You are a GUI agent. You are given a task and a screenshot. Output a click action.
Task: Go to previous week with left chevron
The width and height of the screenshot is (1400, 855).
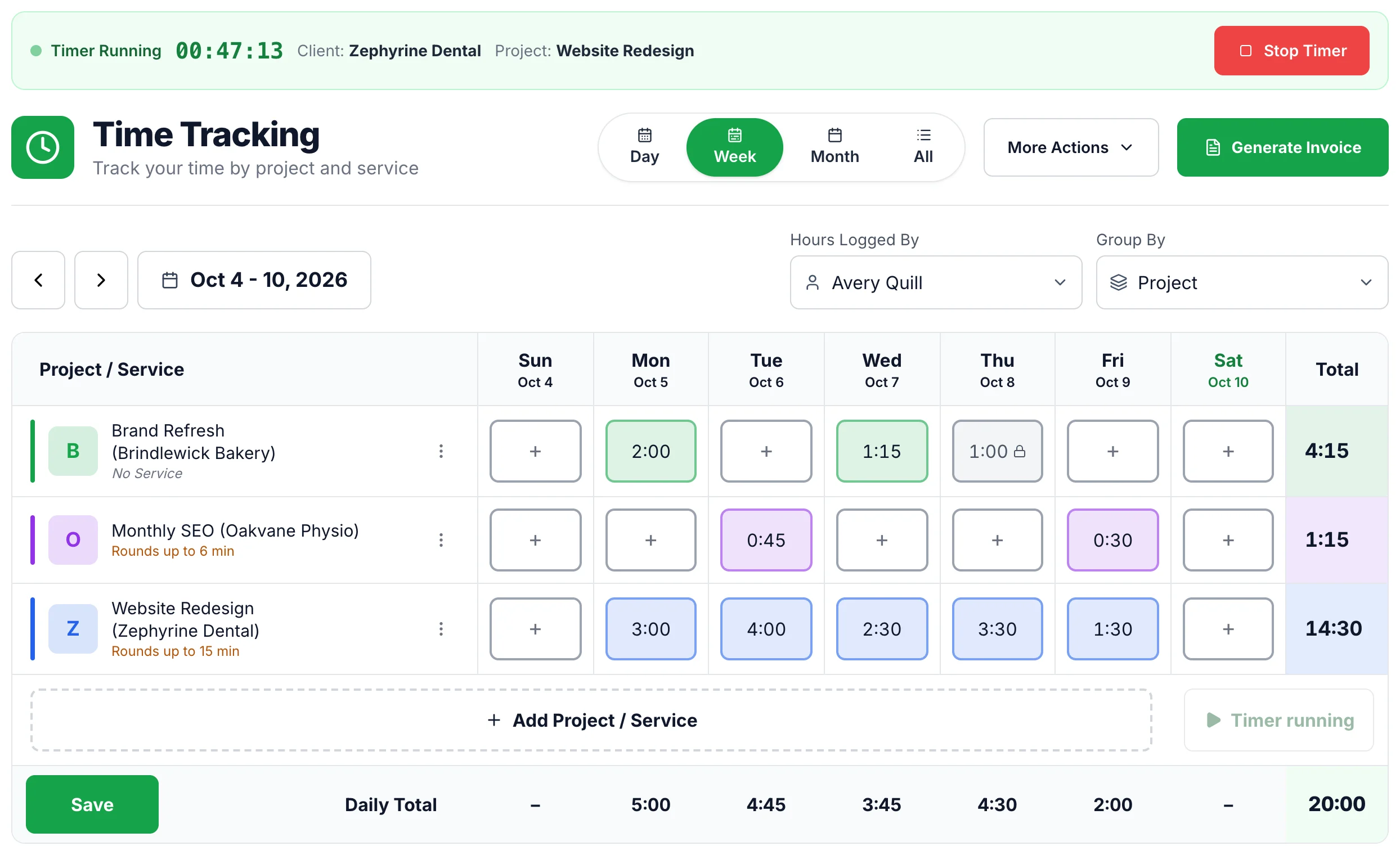[x=39, y=280]
